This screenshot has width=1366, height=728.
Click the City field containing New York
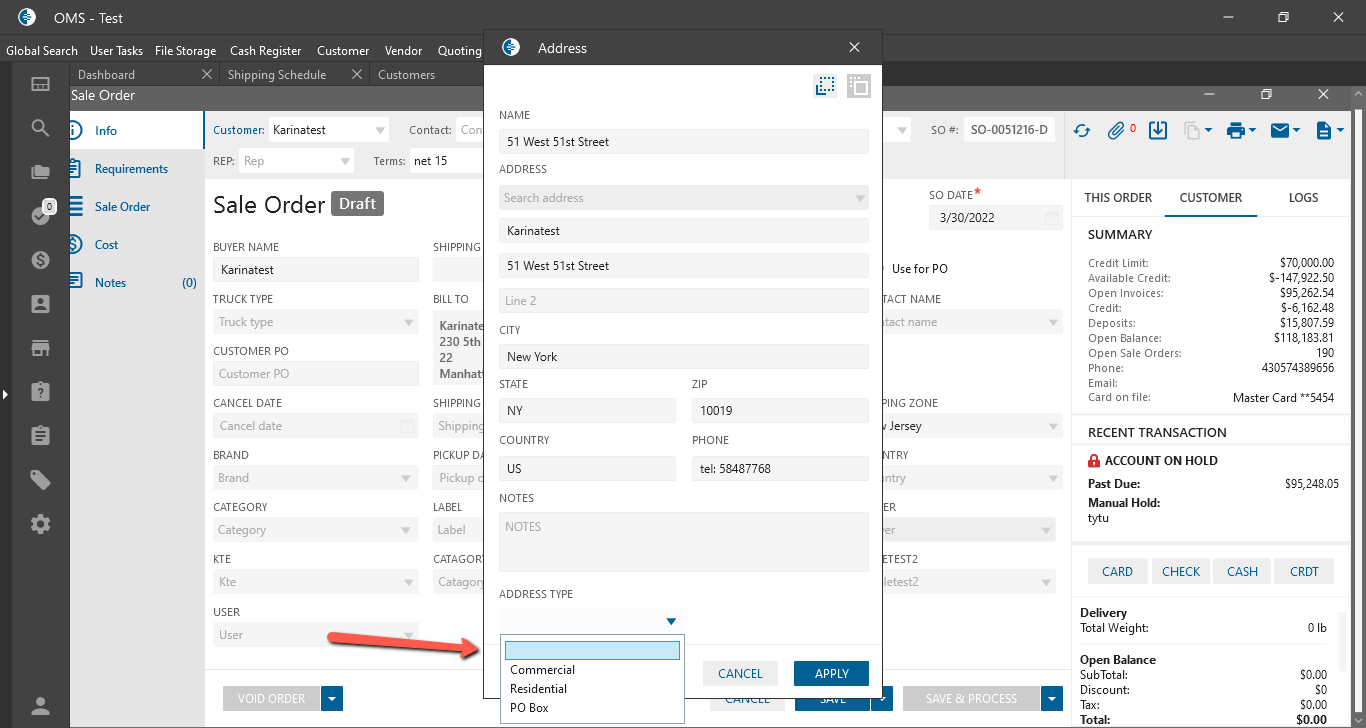click(684, 357)
